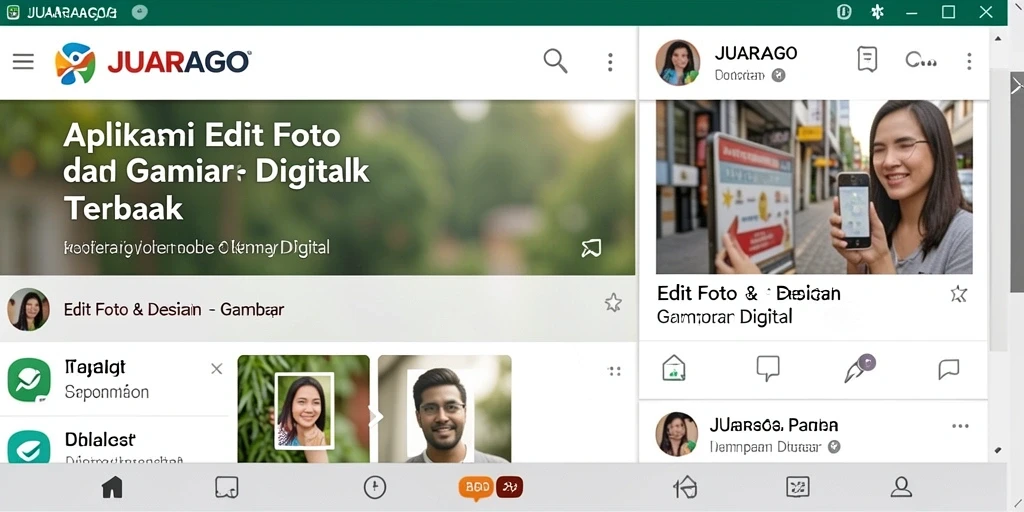The image size is (1024, 512).
Task: Click the JUarsoa. Panba name text
Action: (x=774, y=426)
